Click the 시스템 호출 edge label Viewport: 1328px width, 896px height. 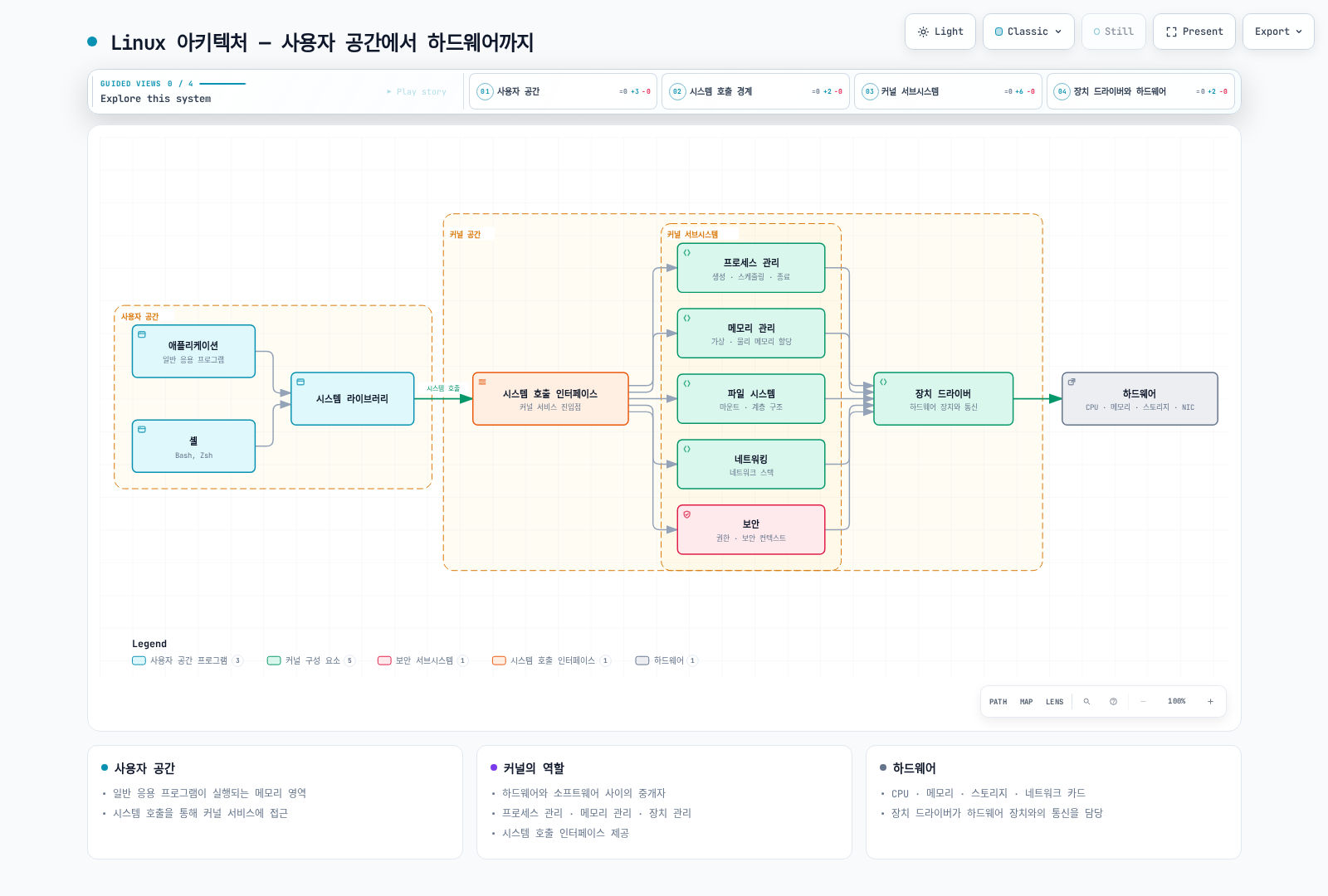coord(443,388)
